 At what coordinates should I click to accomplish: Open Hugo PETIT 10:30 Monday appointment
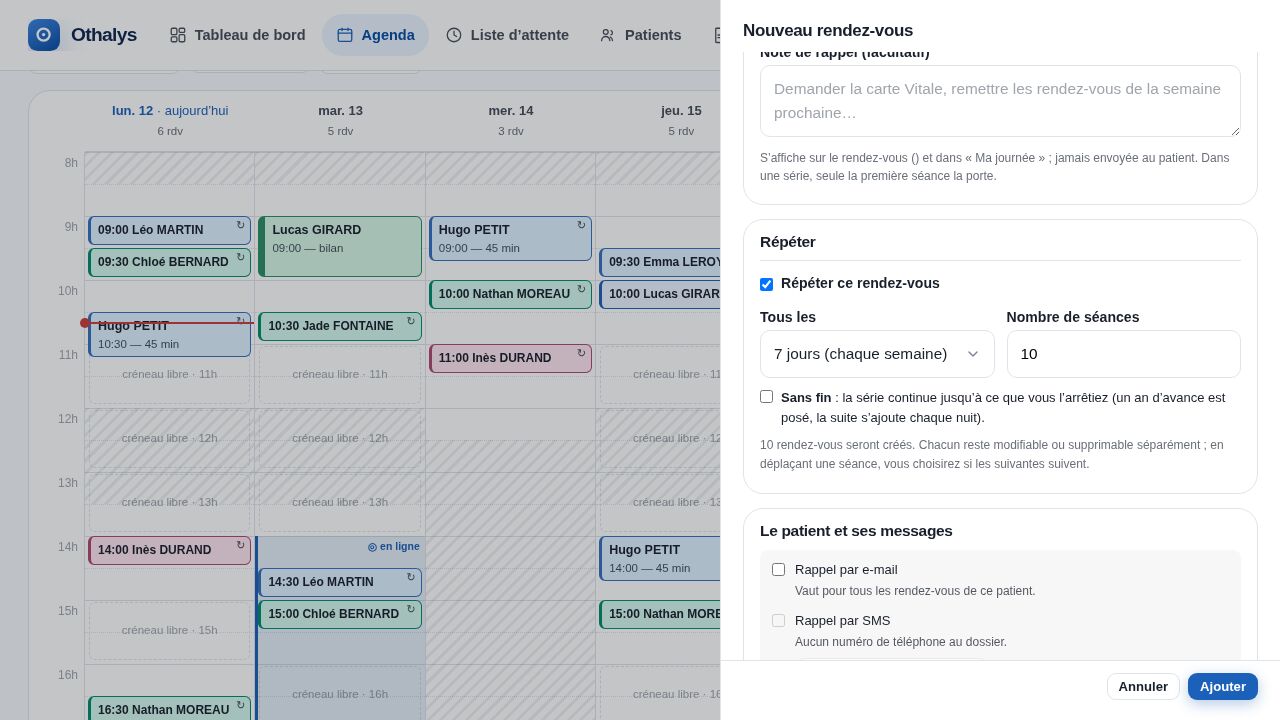click(x=170, y=335)
